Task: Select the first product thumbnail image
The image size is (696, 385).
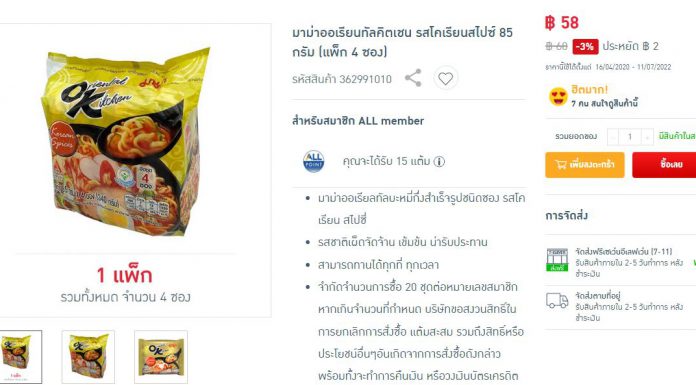Action: (x=20, y=357)
